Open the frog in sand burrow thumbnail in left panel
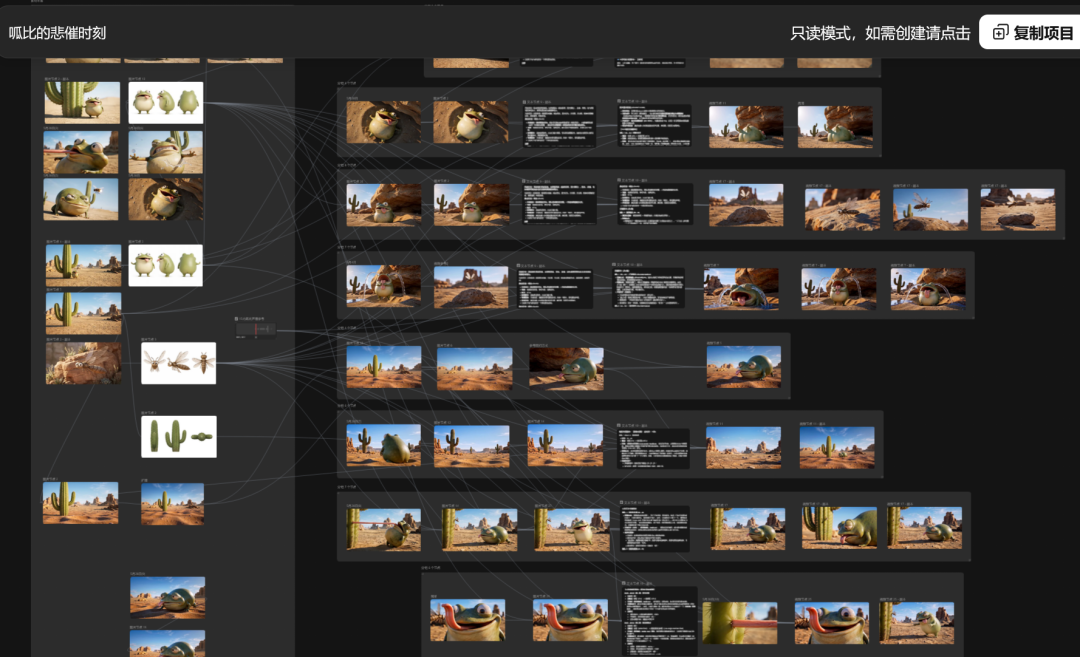This screenshot has width=1080, height=657. pos(165,200)
